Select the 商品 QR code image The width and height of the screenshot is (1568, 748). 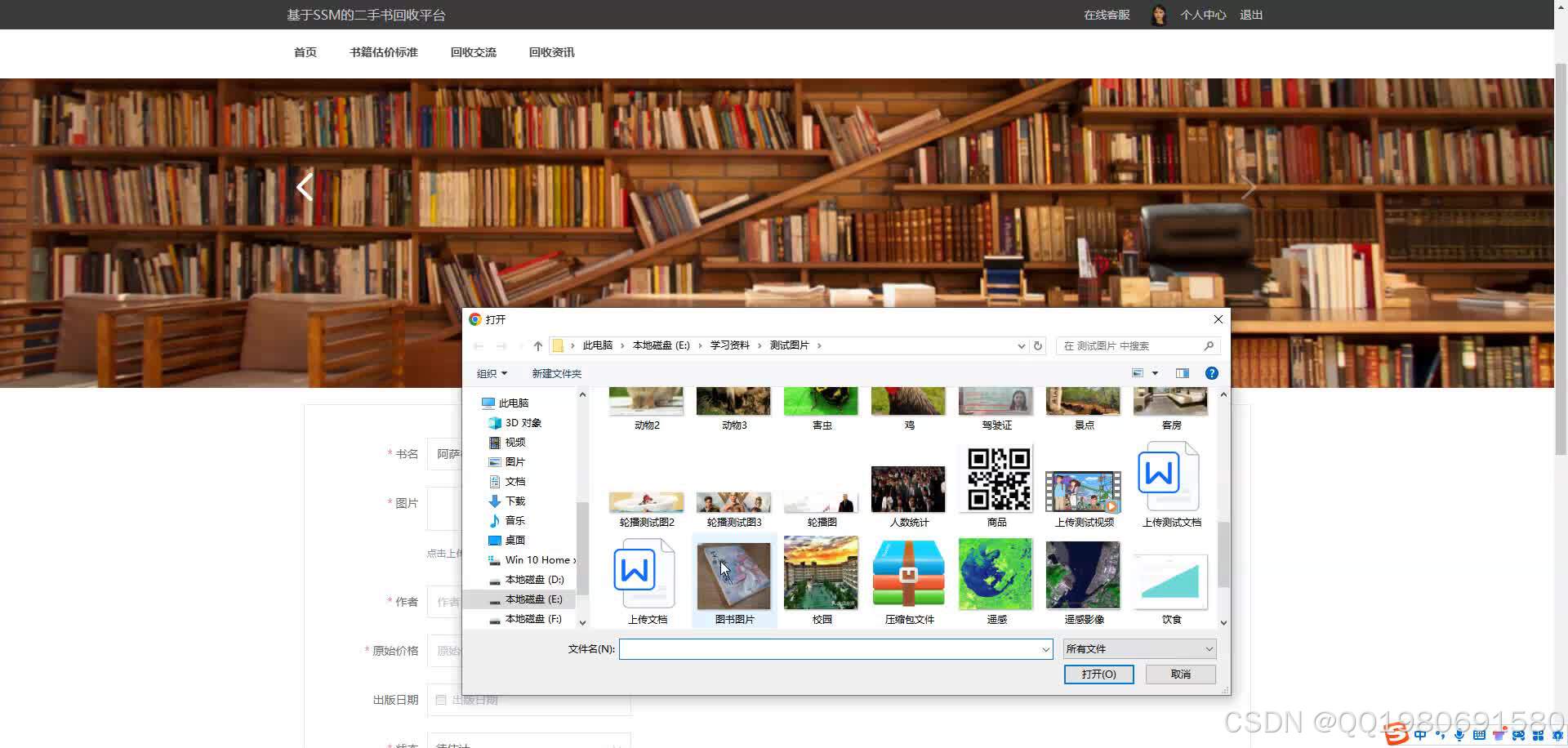pyautogui.click(x=996, y=485)
